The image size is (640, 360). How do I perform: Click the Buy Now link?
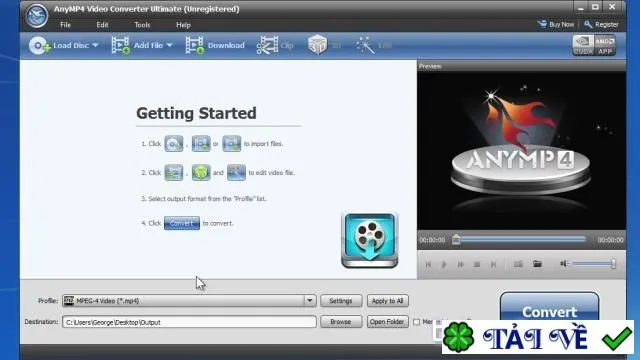point(556,24)
